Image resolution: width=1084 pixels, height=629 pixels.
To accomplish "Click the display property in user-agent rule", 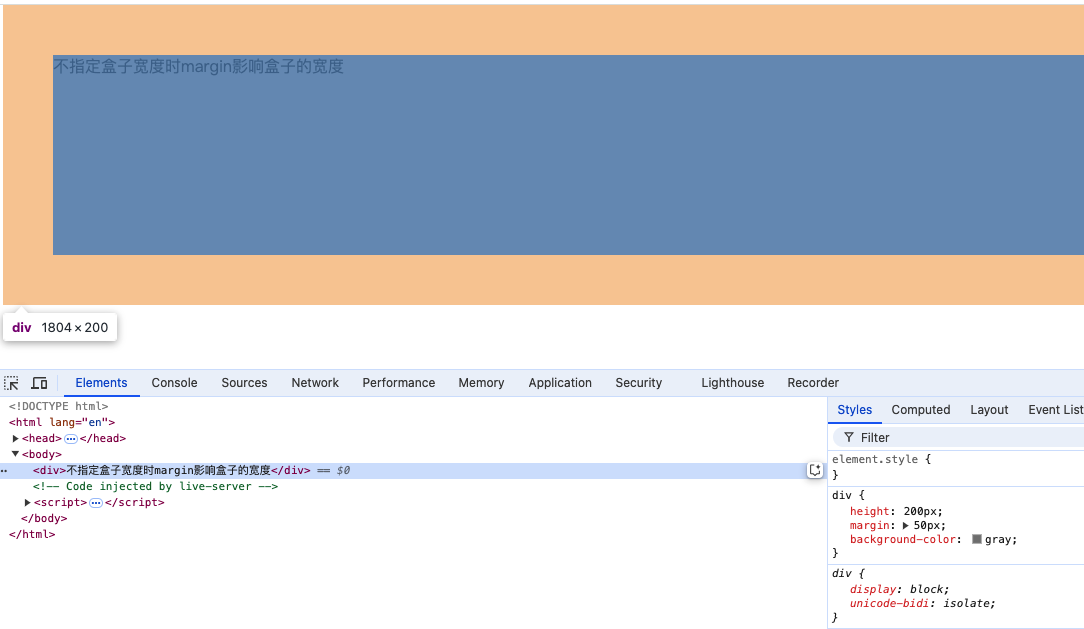I will tap(873, 590).
